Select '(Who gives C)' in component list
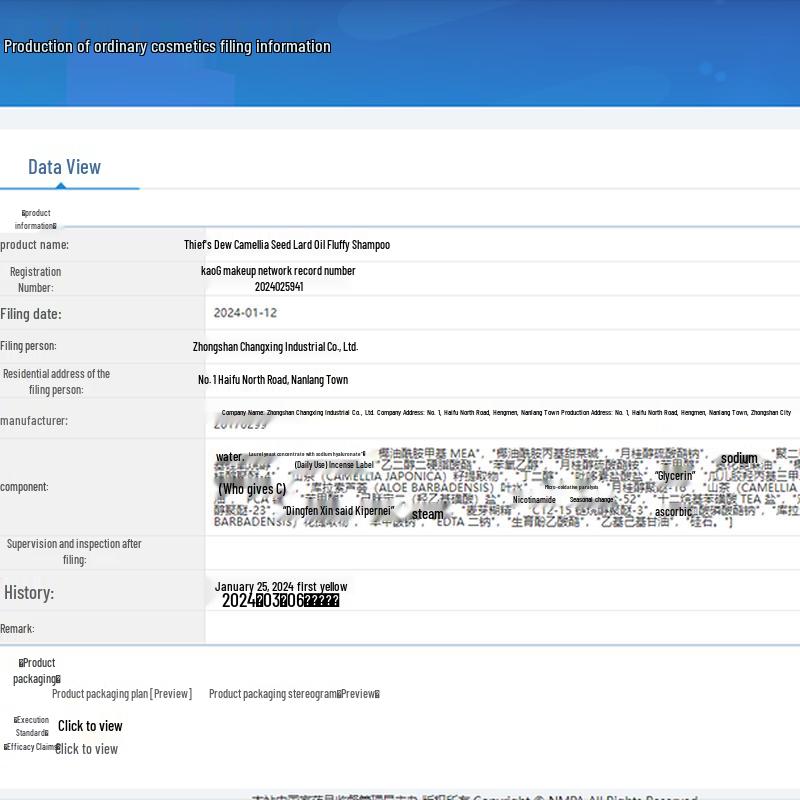 pyautogui.click(x=252, y=489)
